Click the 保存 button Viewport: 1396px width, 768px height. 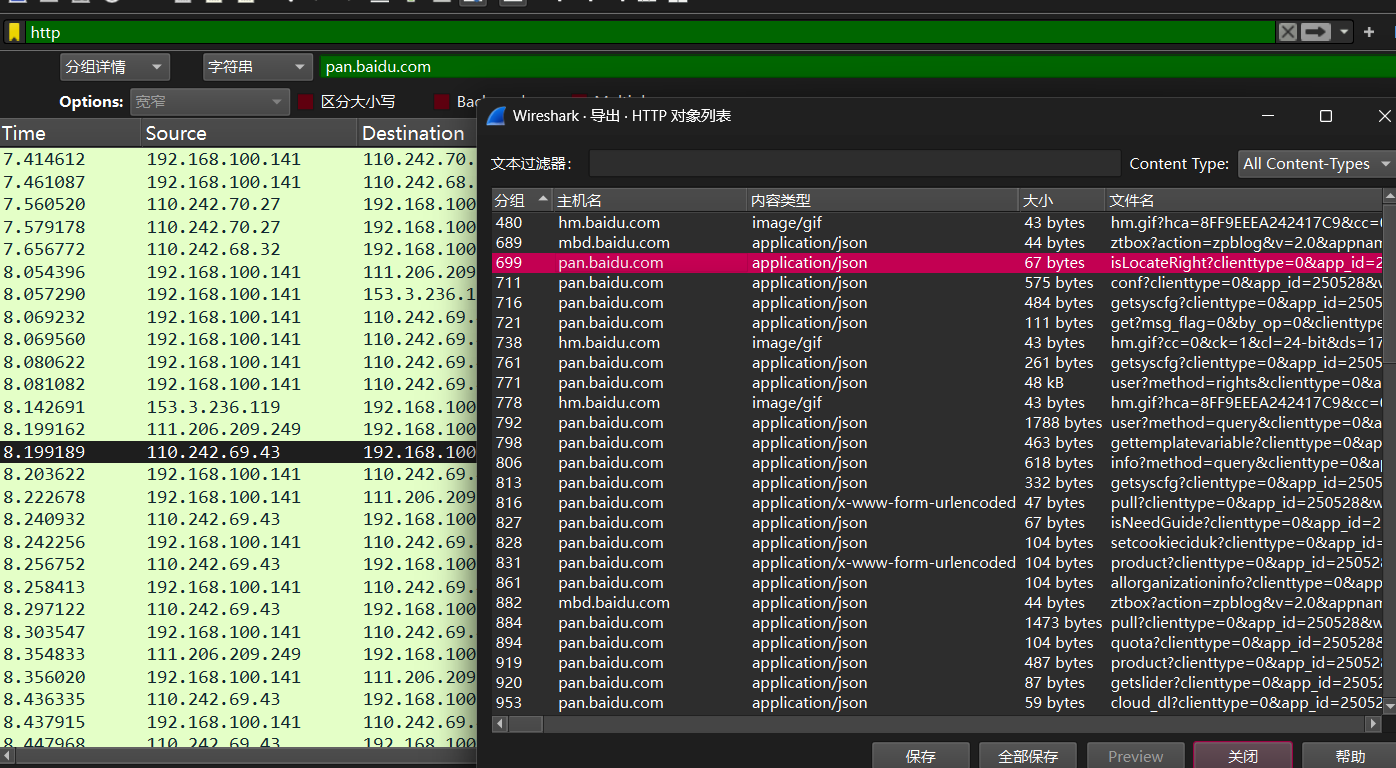point(920,756)
